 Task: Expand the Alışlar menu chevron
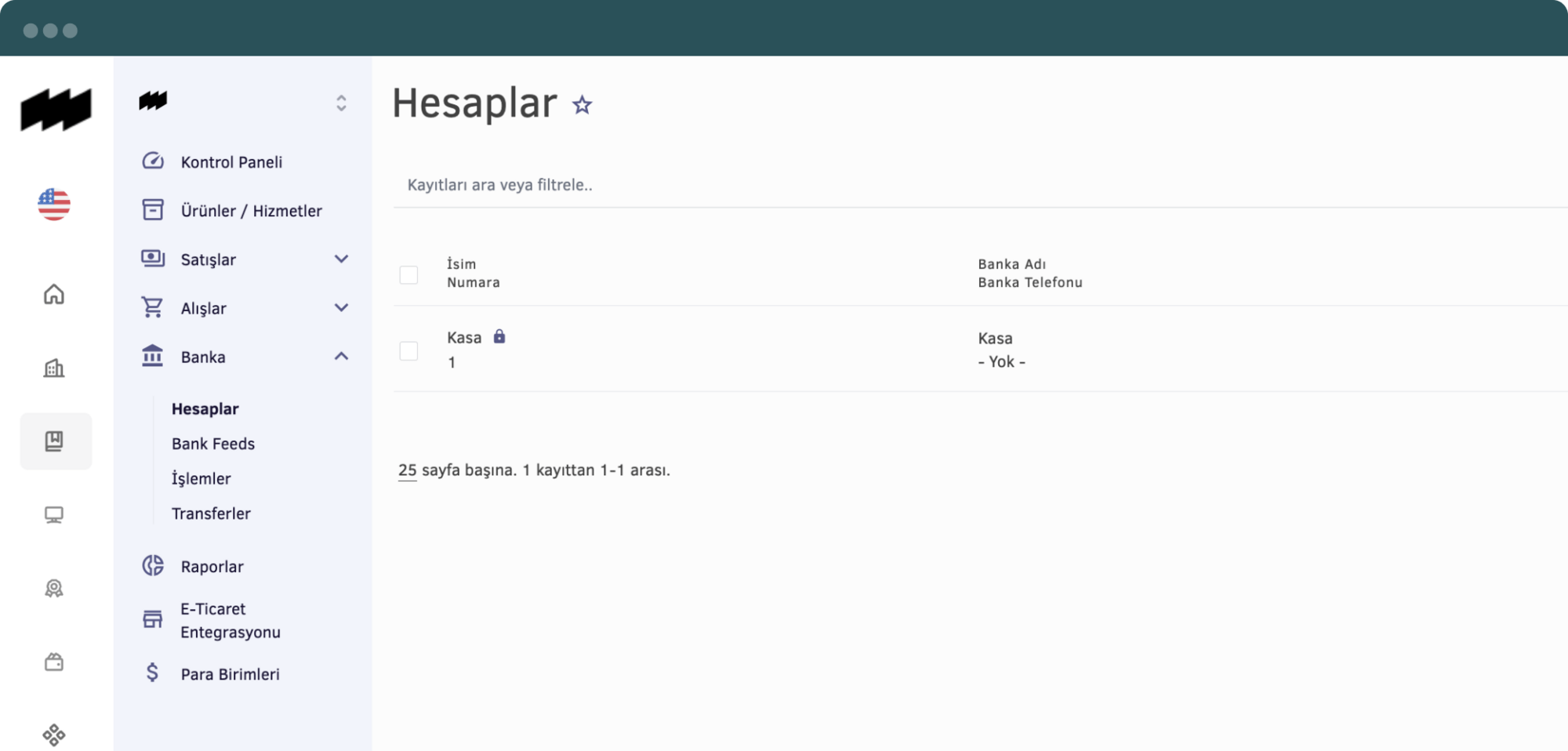pos(341,307)
